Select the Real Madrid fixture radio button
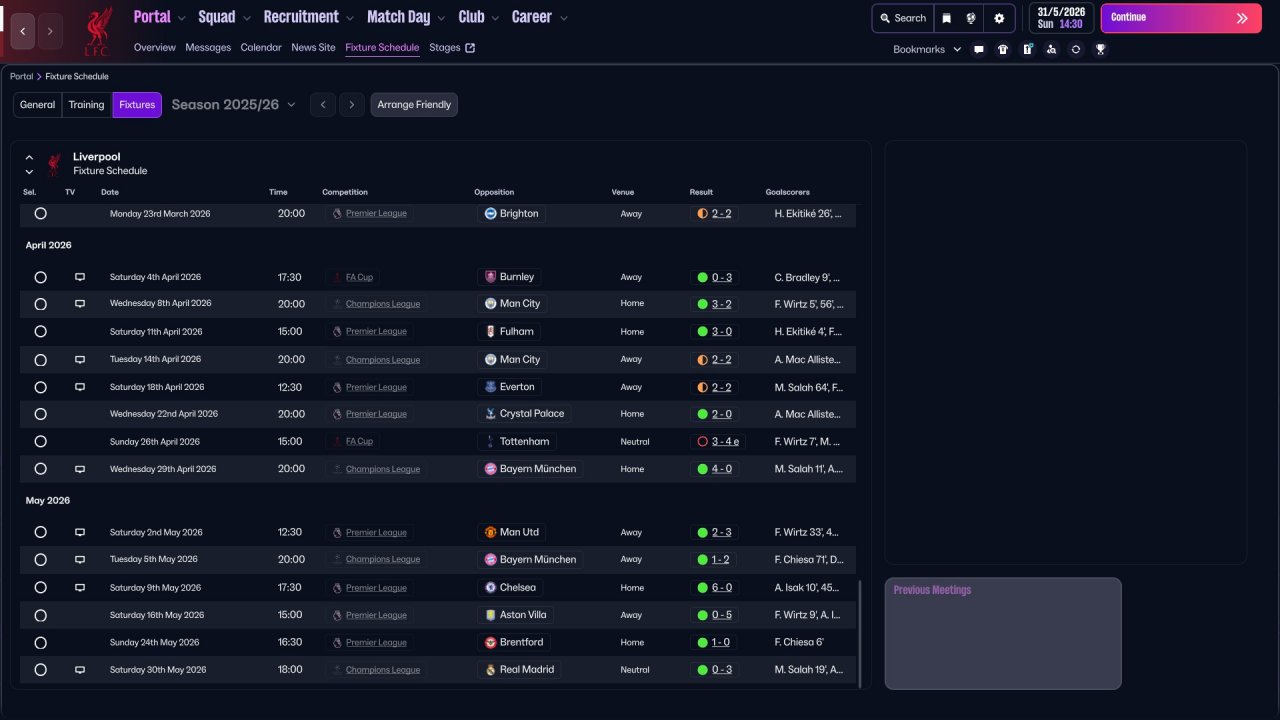The width and height of the screenshot is (1280, 720). (40, 670)
